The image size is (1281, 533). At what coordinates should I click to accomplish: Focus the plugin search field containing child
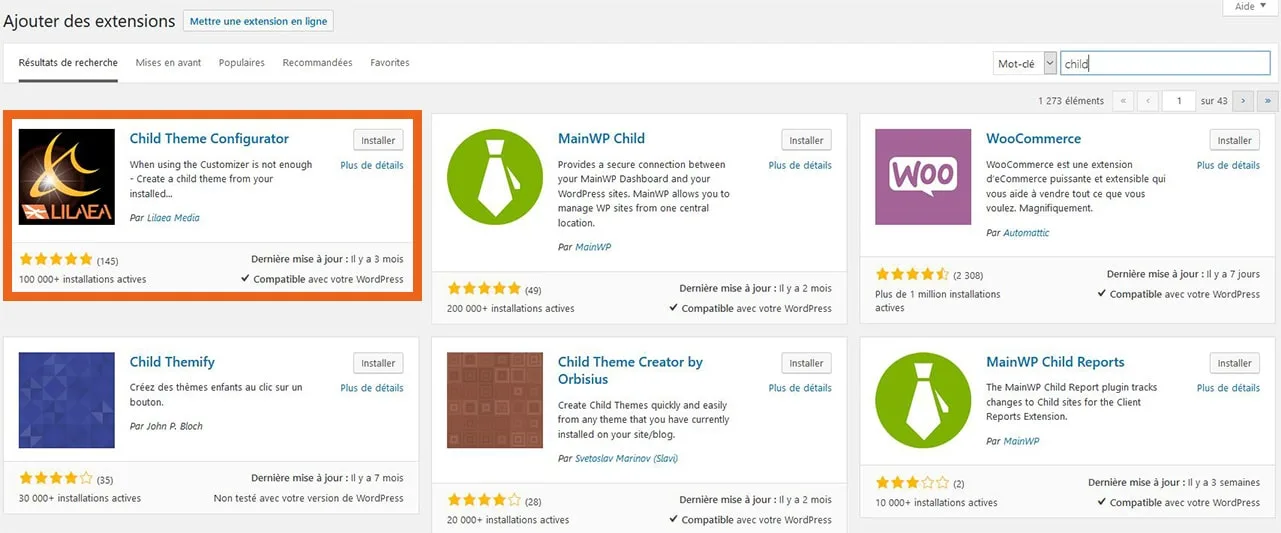[1165, 63]
